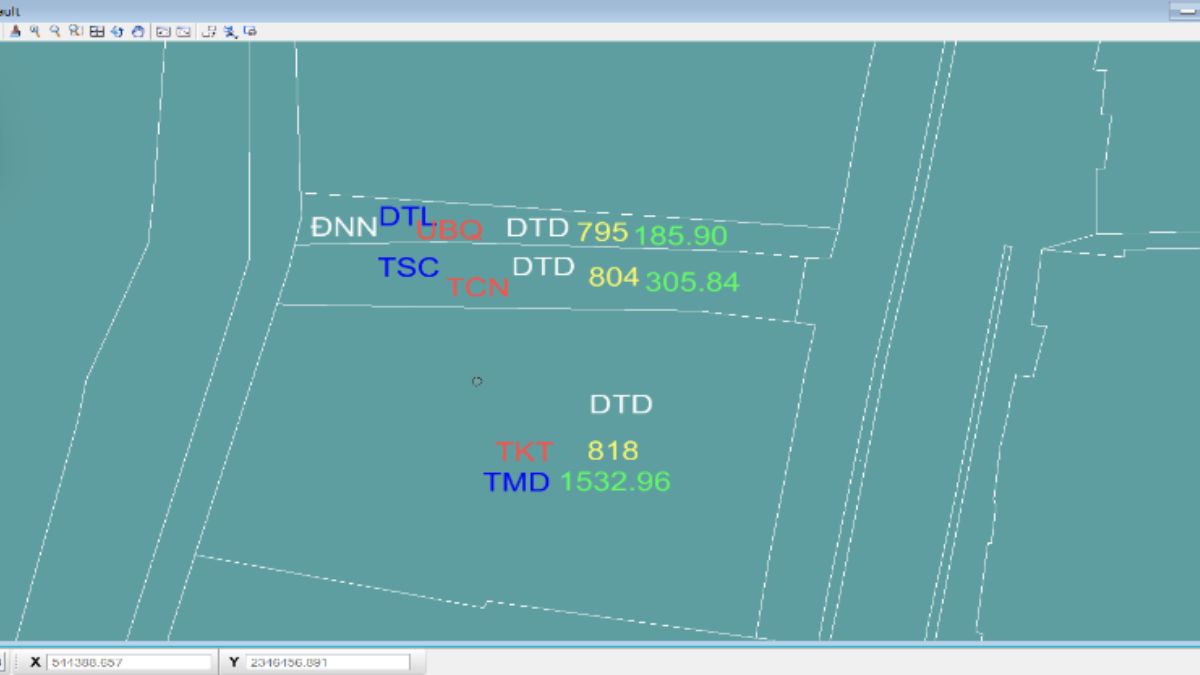Viewport: 1200px width, 675px height.
Task: Click the red TKT label in parcel
Action: 524,451
